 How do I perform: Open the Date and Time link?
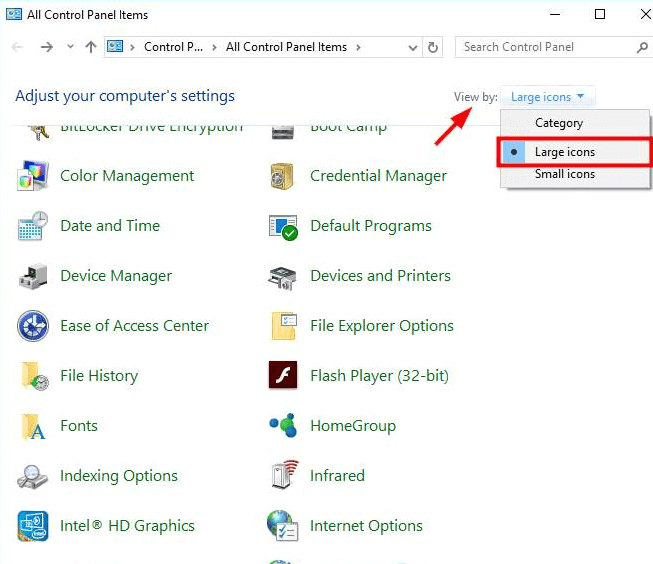pos(110,226)
